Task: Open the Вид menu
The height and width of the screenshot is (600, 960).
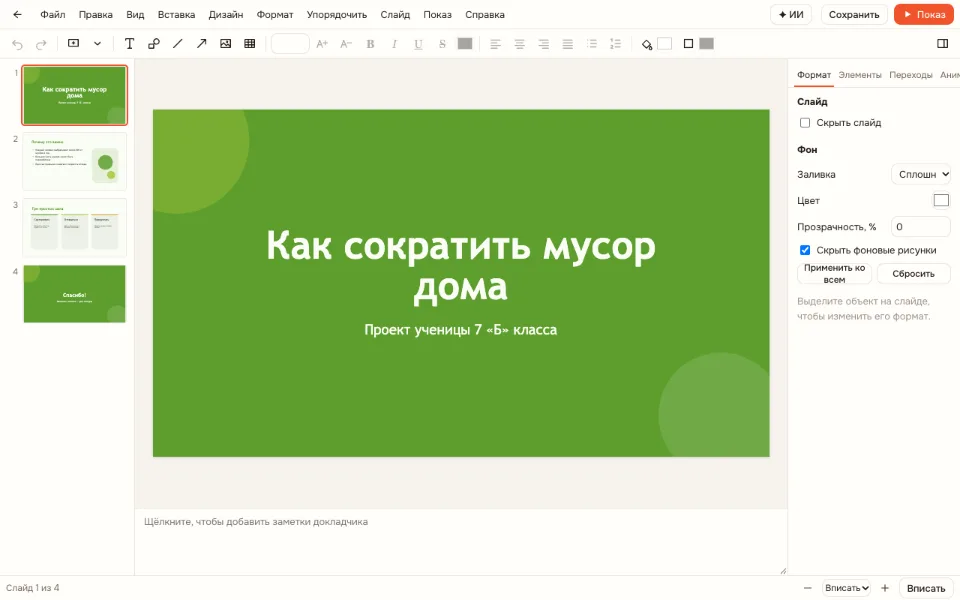Action: (x=135, y=15)
